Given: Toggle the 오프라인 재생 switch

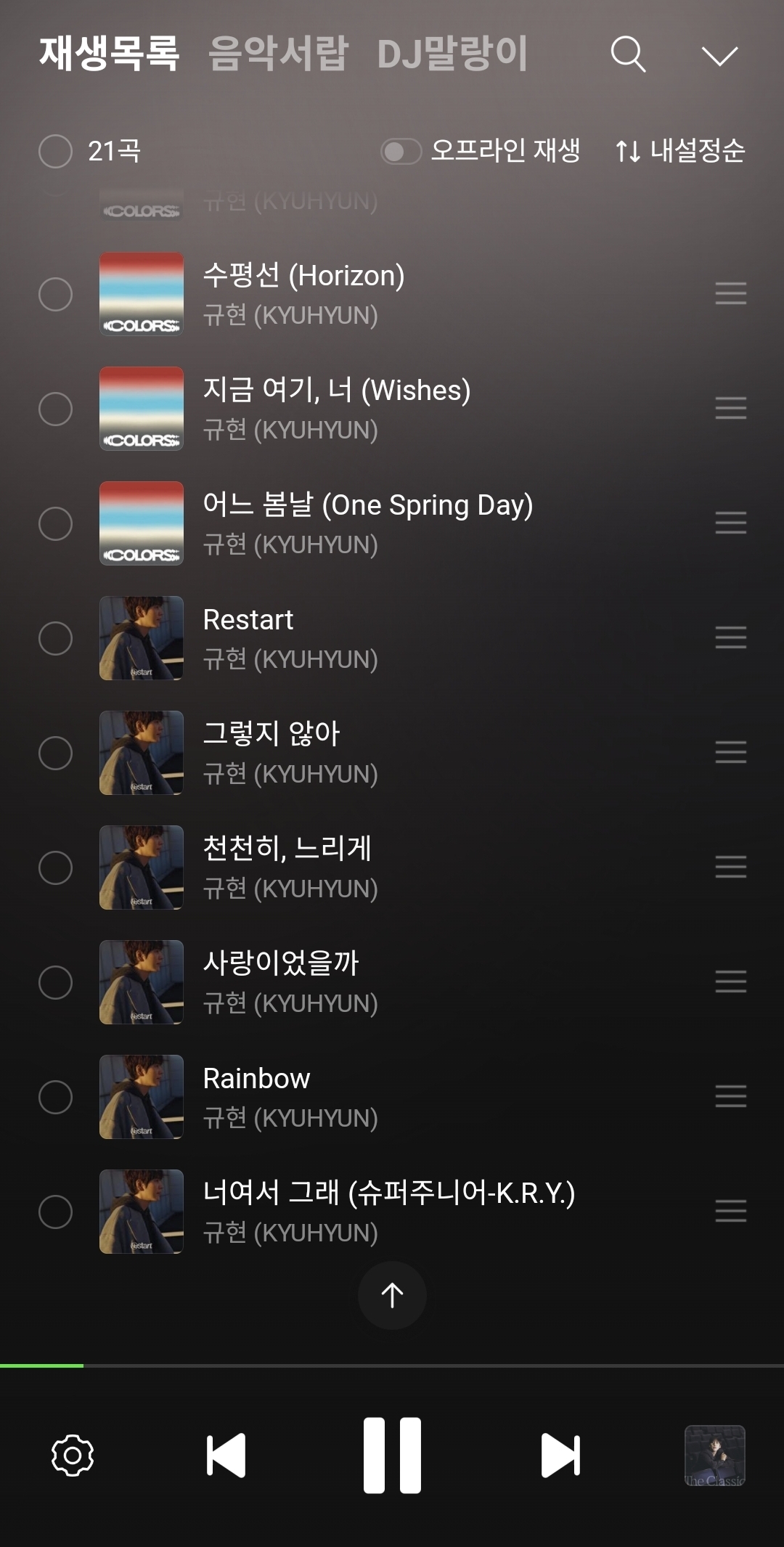Looking at the screenshot, I should tap(401, 151).
